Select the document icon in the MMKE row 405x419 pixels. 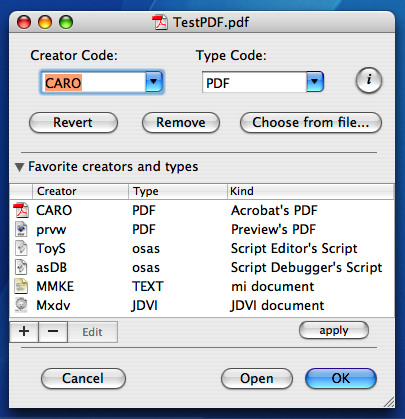[x=21, y=286]
